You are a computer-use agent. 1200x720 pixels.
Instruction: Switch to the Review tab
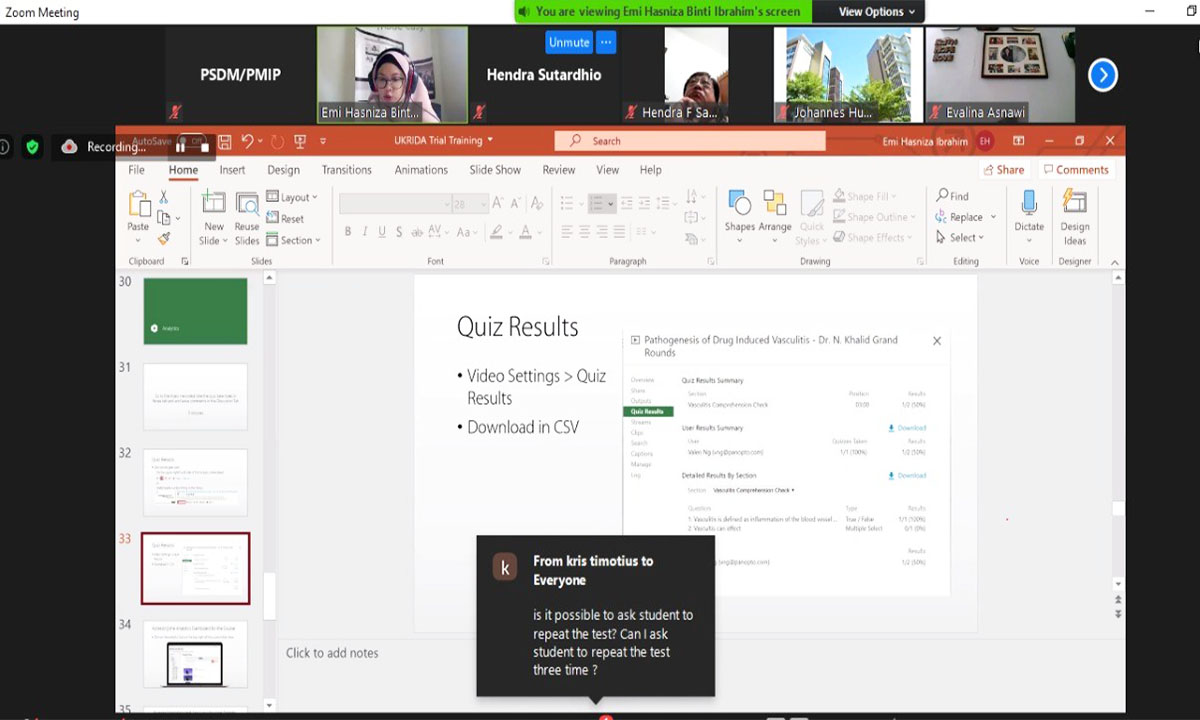coord(559,170)
